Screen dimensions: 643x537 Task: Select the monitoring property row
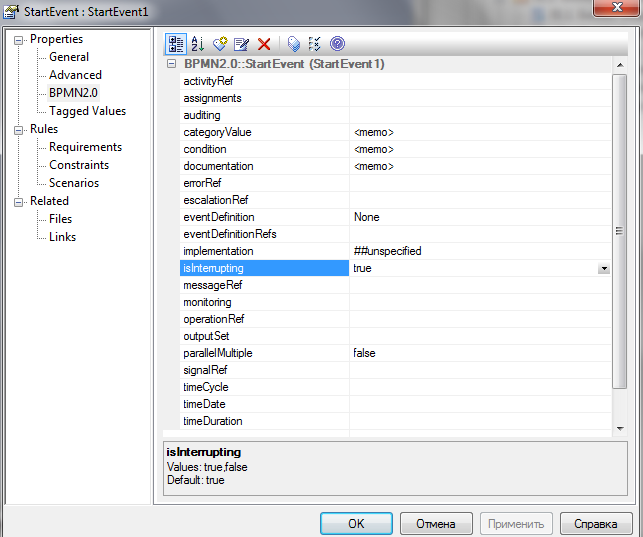pos(395,302)
